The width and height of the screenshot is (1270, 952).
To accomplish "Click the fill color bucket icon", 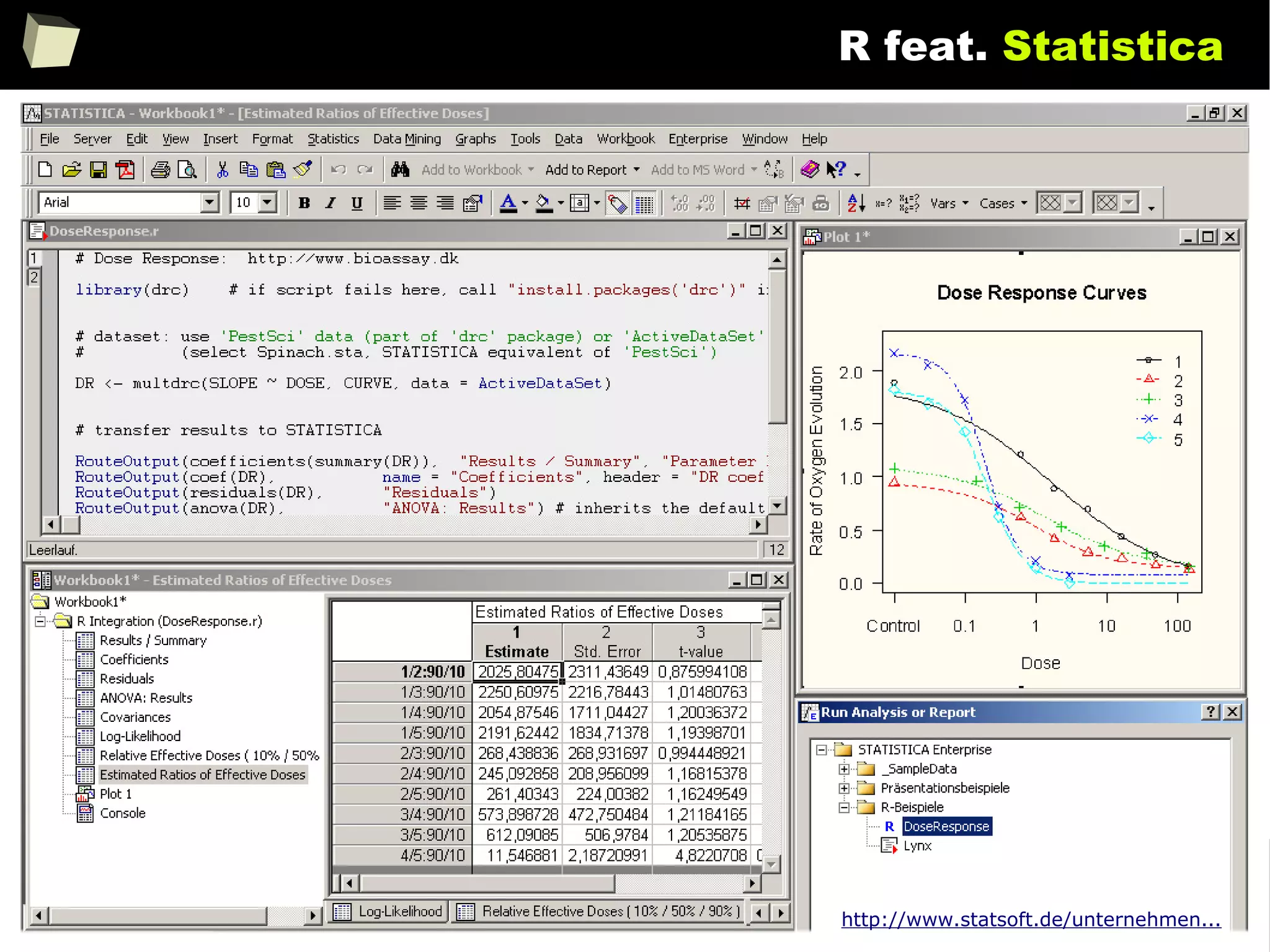I will [x=544, y=203].
